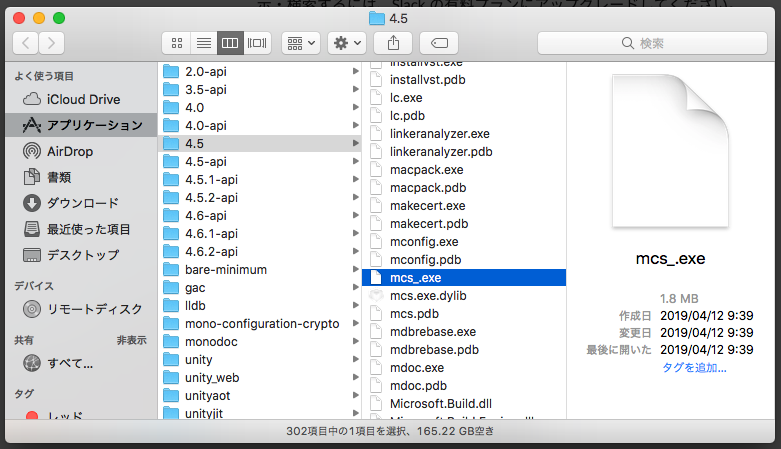Select the linkeranalyzer.exe file
781x449 pixels.
pyautogui.click(x=464, y=134)
